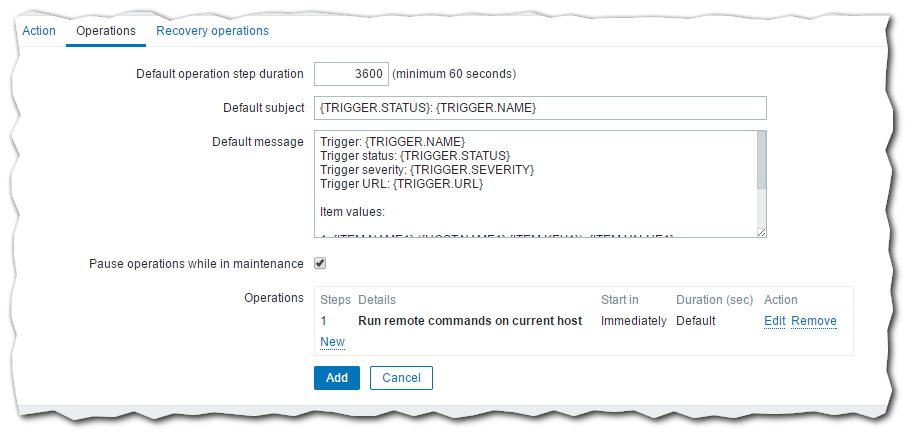Remove the Run remote commands operation
912x439 pixels.
coord(814,321)
